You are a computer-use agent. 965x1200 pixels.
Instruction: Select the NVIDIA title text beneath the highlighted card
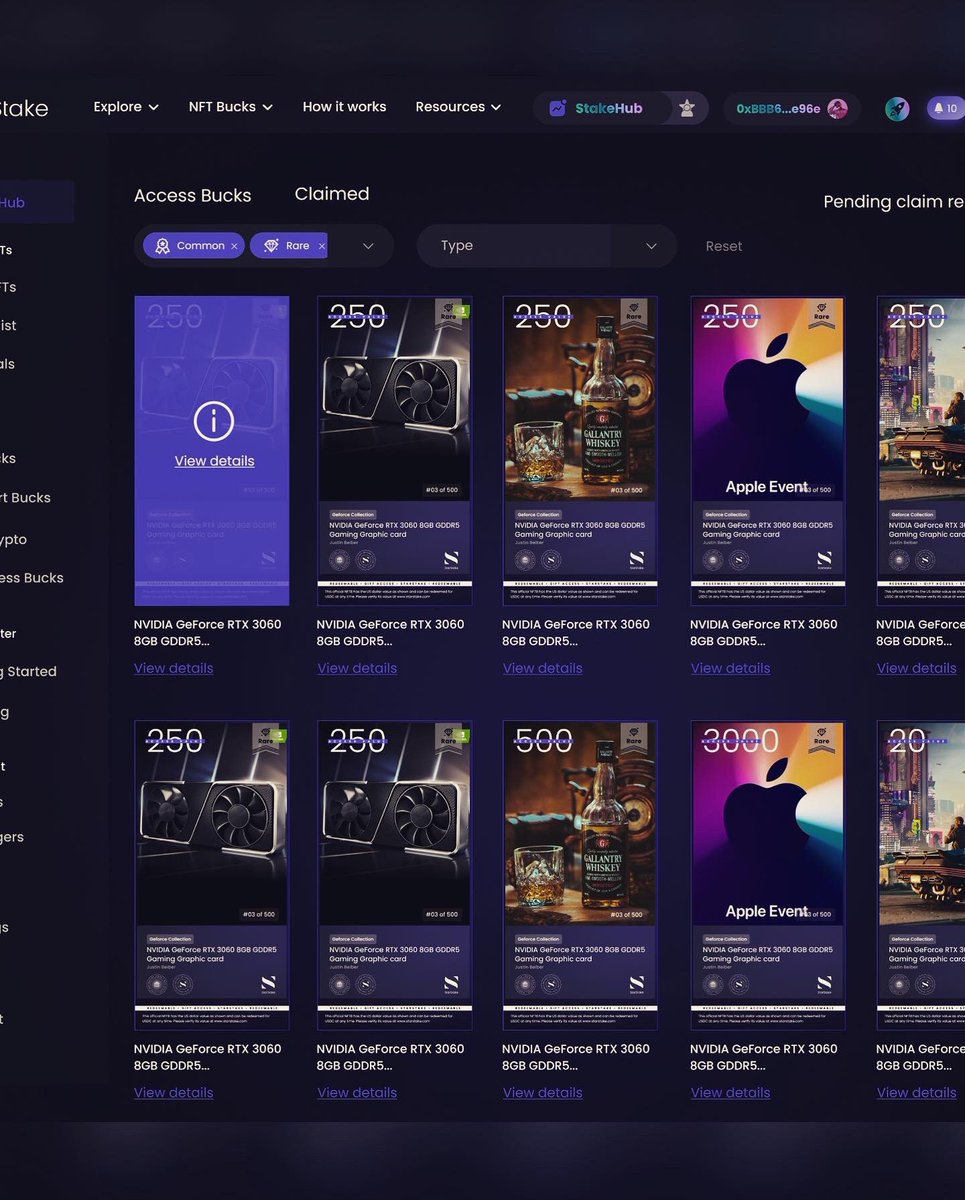click(208, 633)
